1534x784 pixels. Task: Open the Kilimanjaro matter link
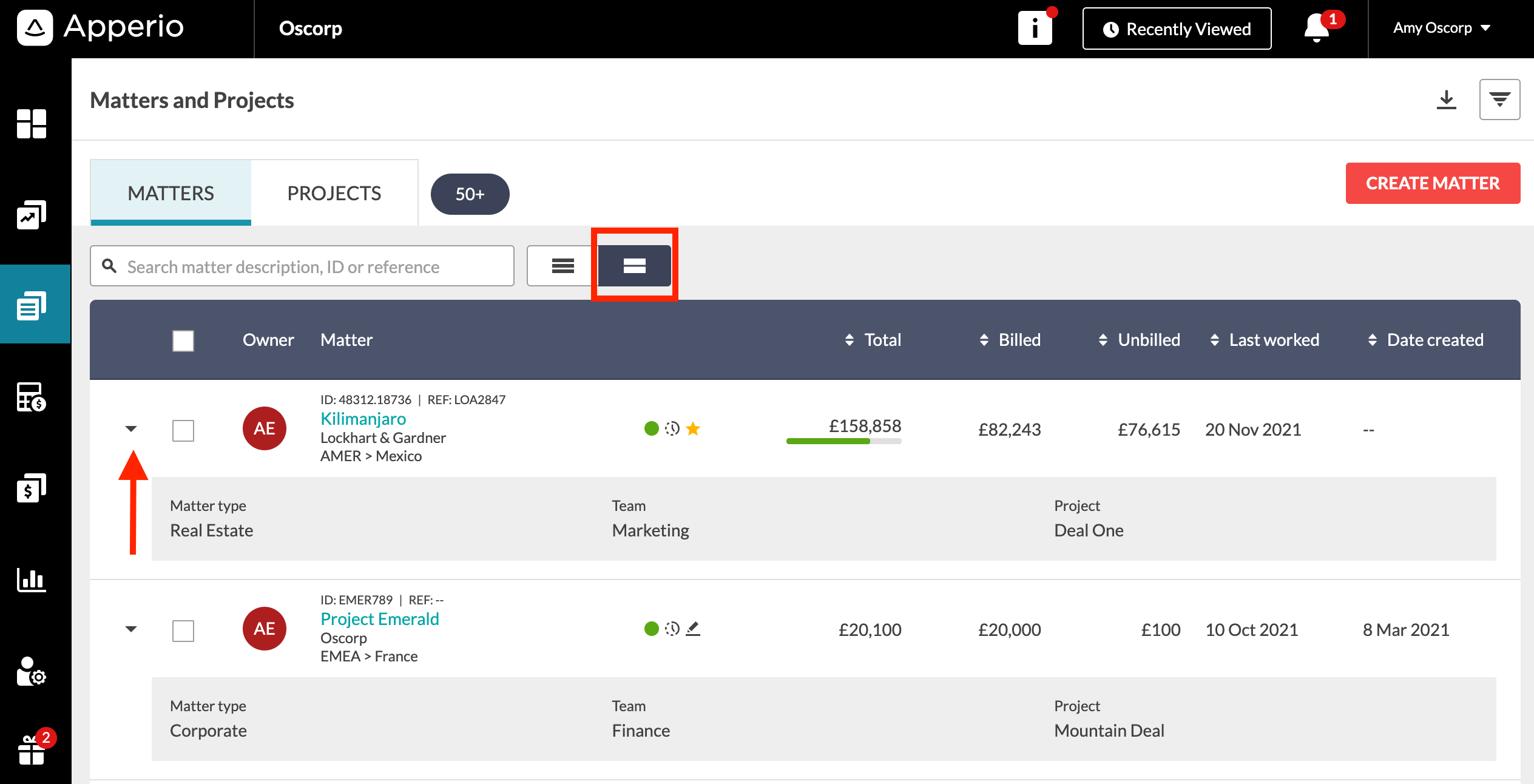coord(363,419)
